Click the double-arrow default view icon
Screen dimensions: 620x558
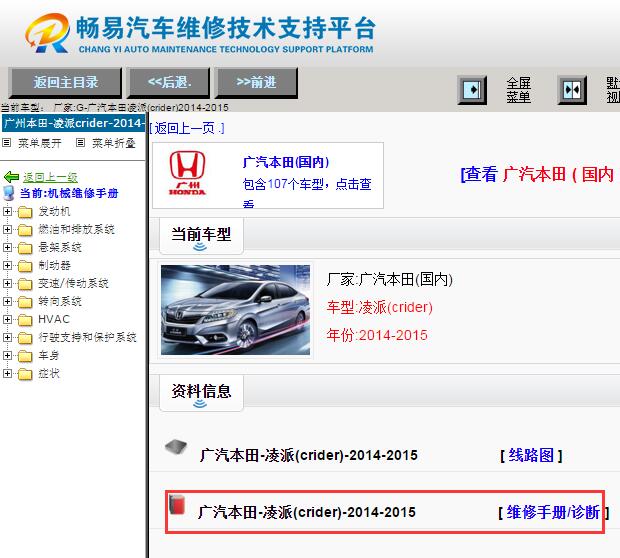point(572,90)
